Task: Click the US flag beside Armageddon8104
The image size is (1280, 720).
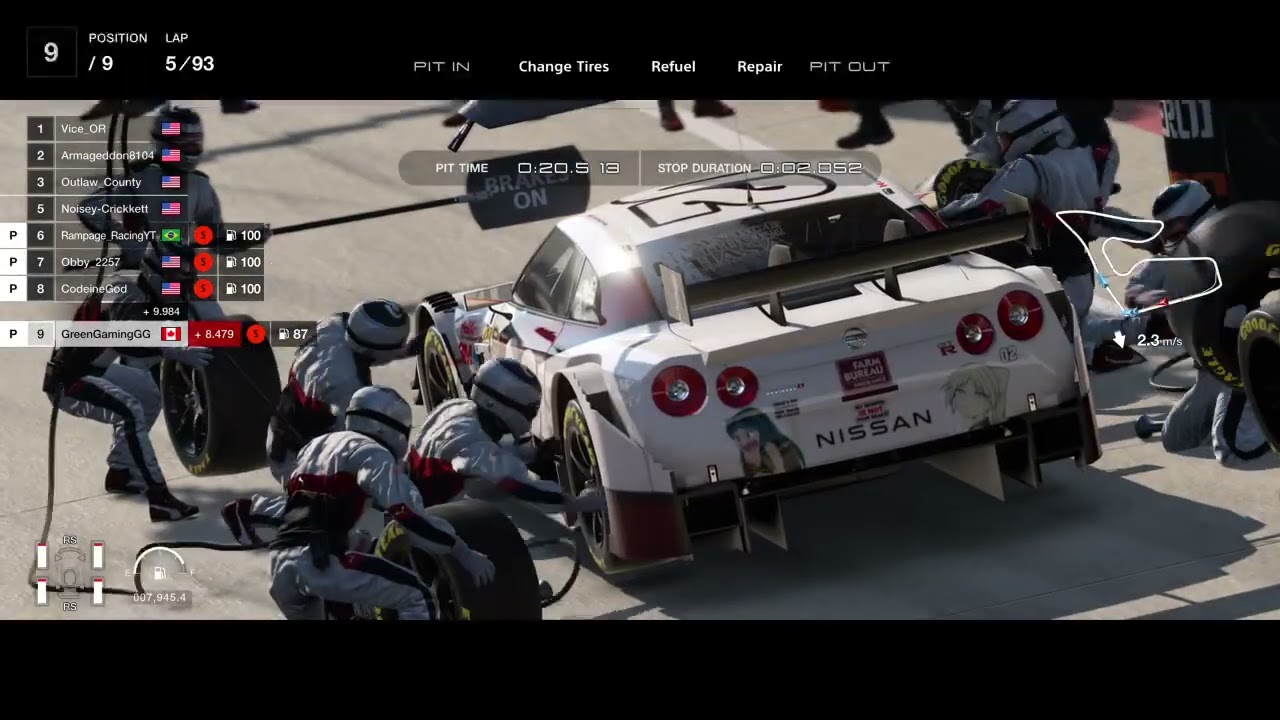Action: [171, 156]
